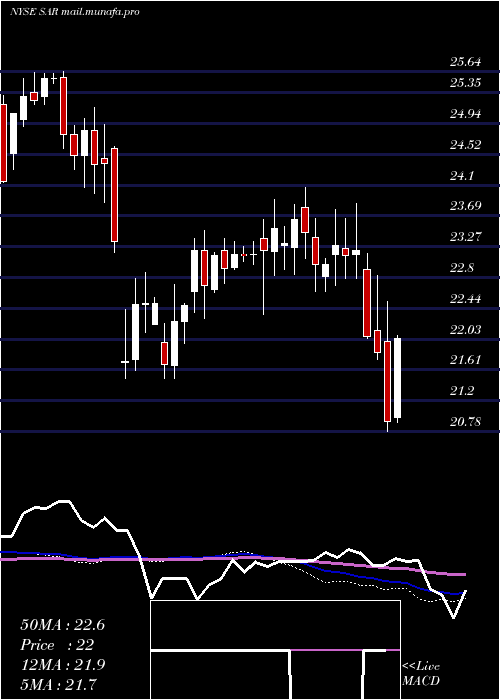Select the 22.44 price axis label

pos(466,299)
